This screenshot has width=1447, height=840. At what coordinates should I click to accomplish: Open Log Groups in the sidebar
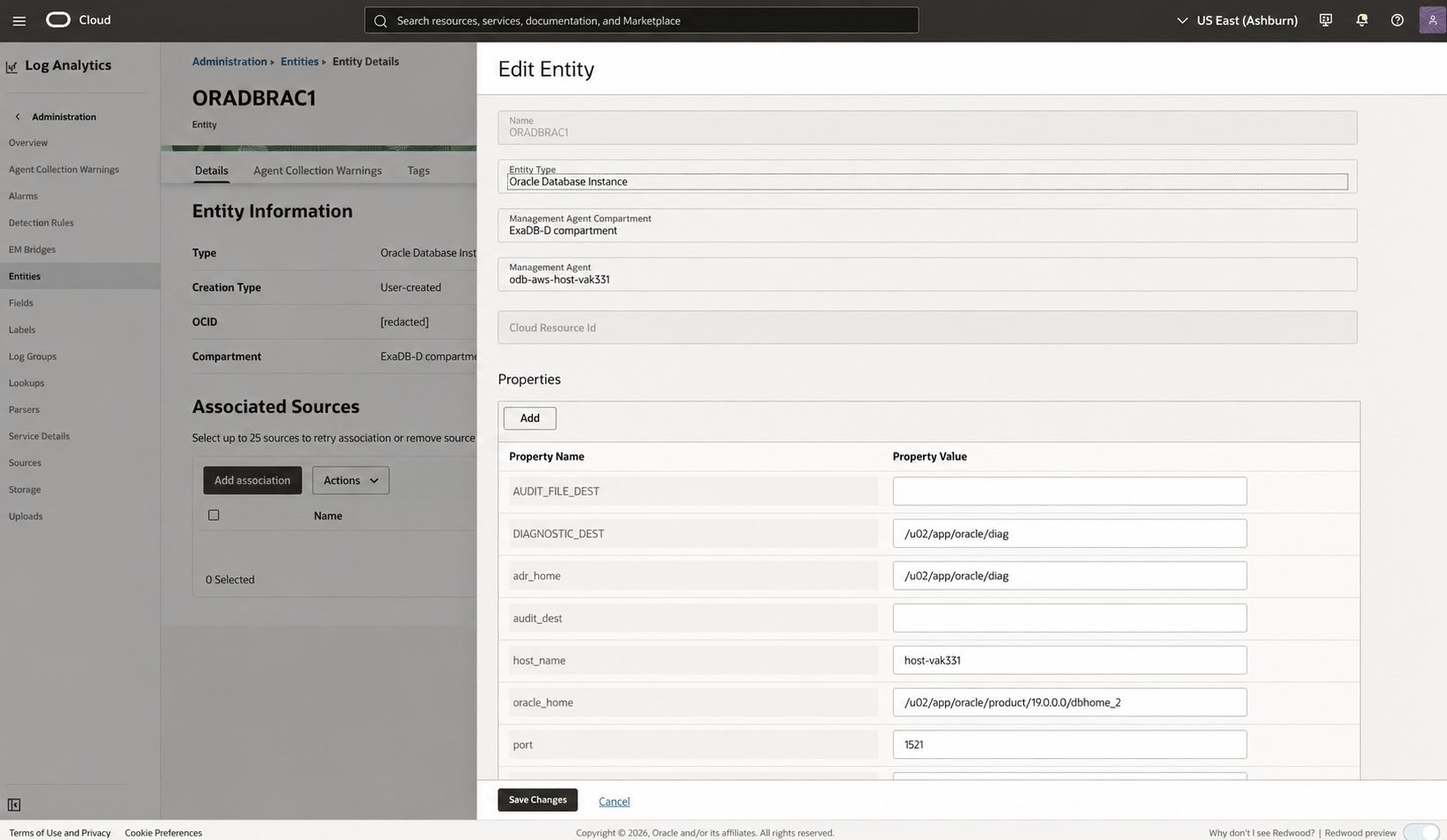coord(33,356)
